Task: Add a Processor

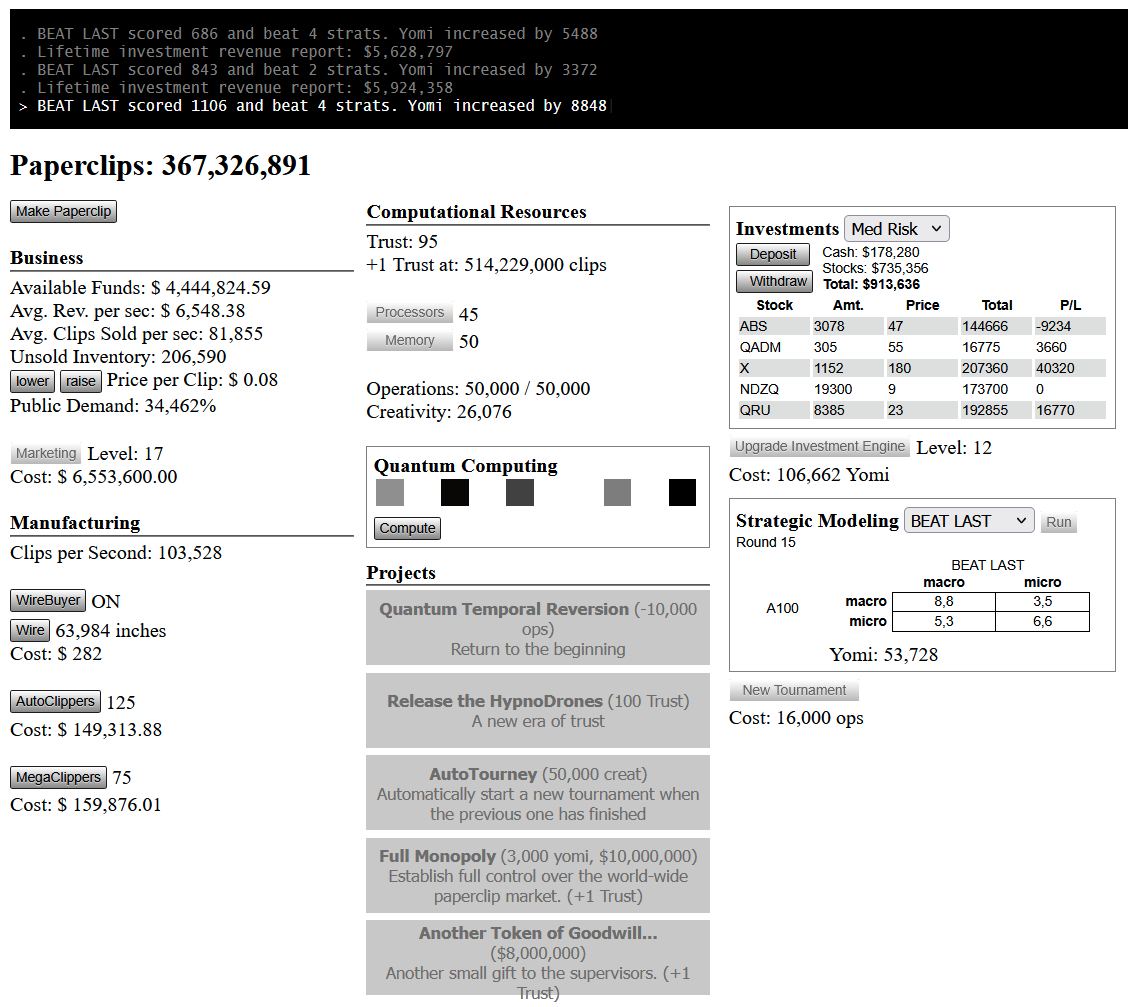Action: tap(410, 313)
